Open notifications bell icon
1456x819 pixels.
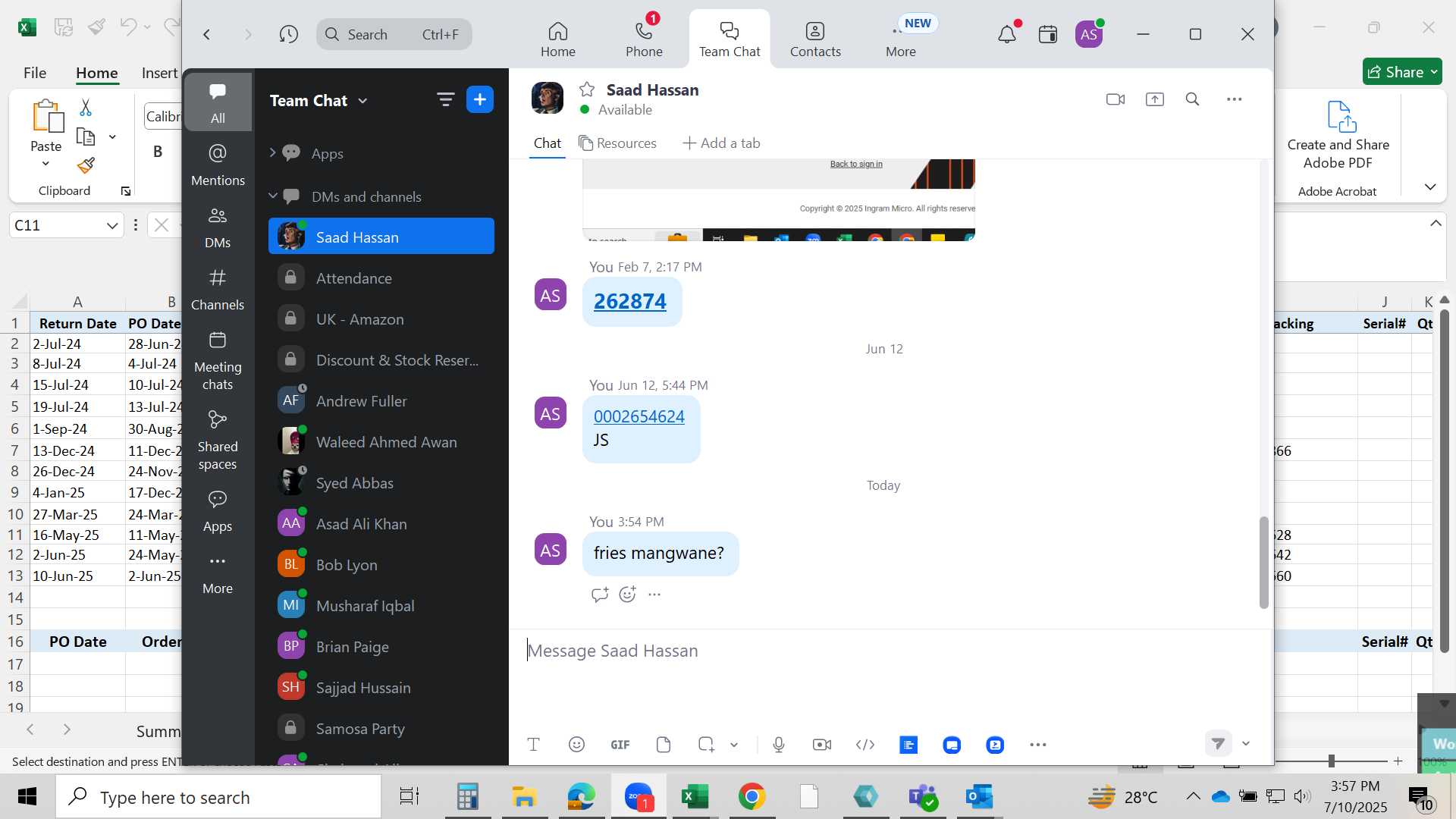(1007, 34)
